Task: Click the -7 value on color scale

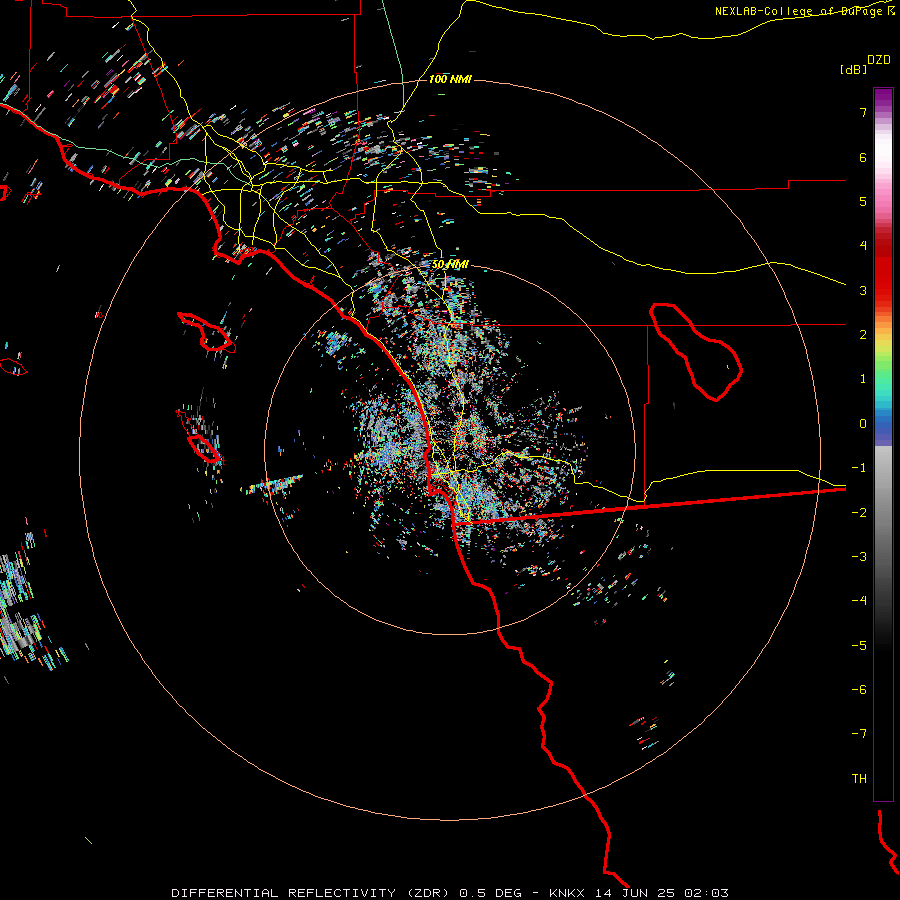Action: [x=859, y=734]
